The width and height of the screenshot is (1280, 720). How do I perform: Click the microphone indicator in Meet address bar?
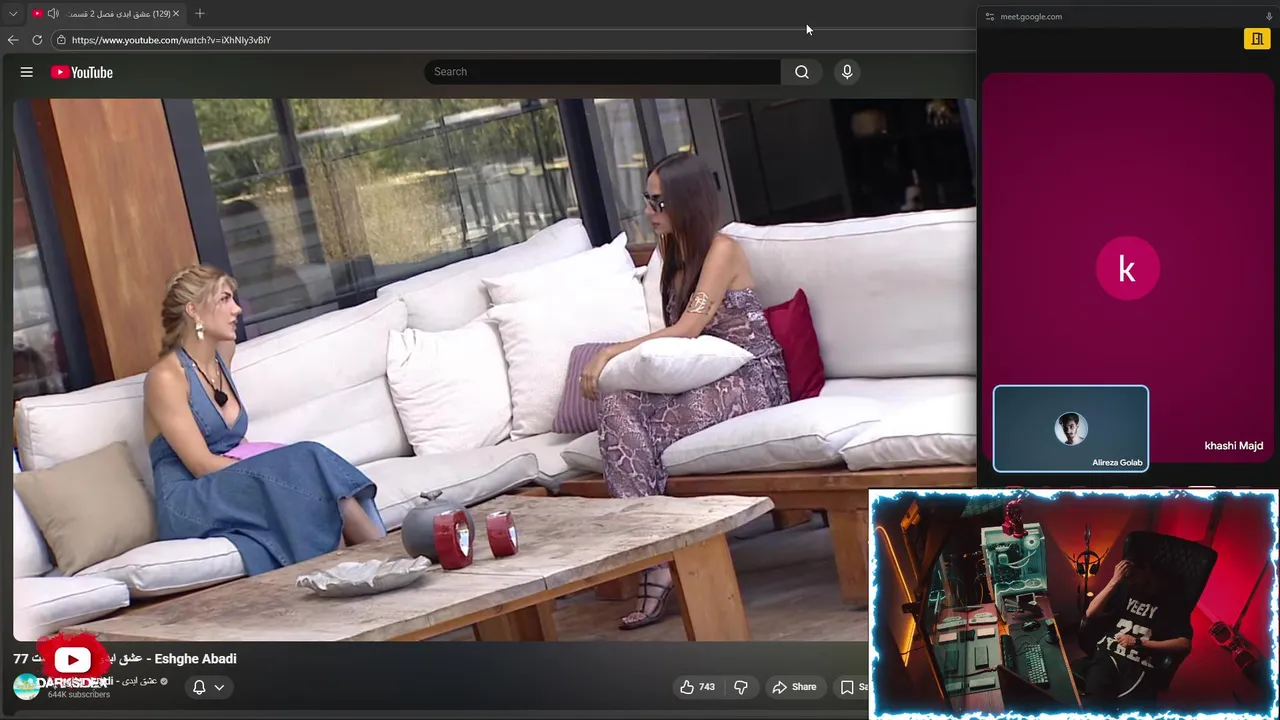[x=1269, y=17]
